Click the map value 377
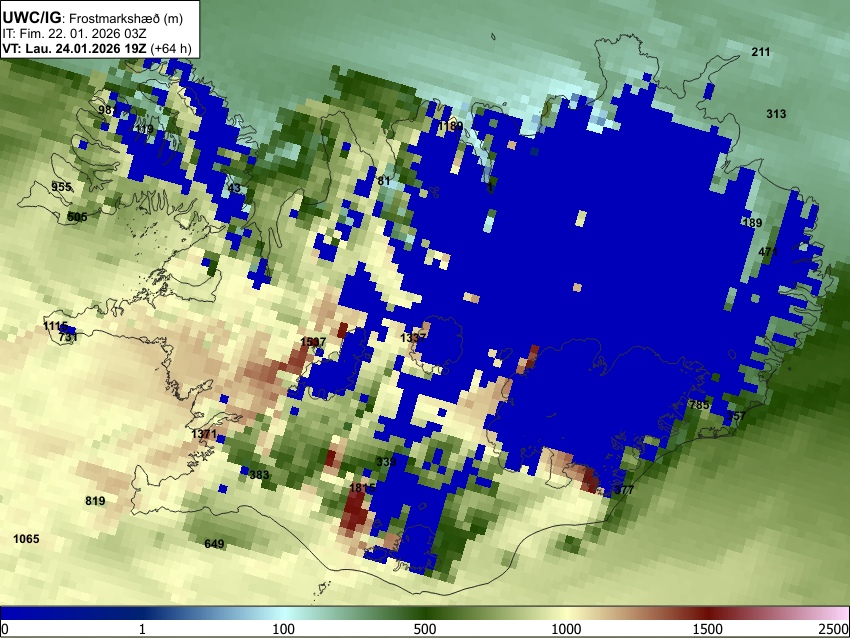The height and width of the screenshot is (638, 850). coord(624,490)
